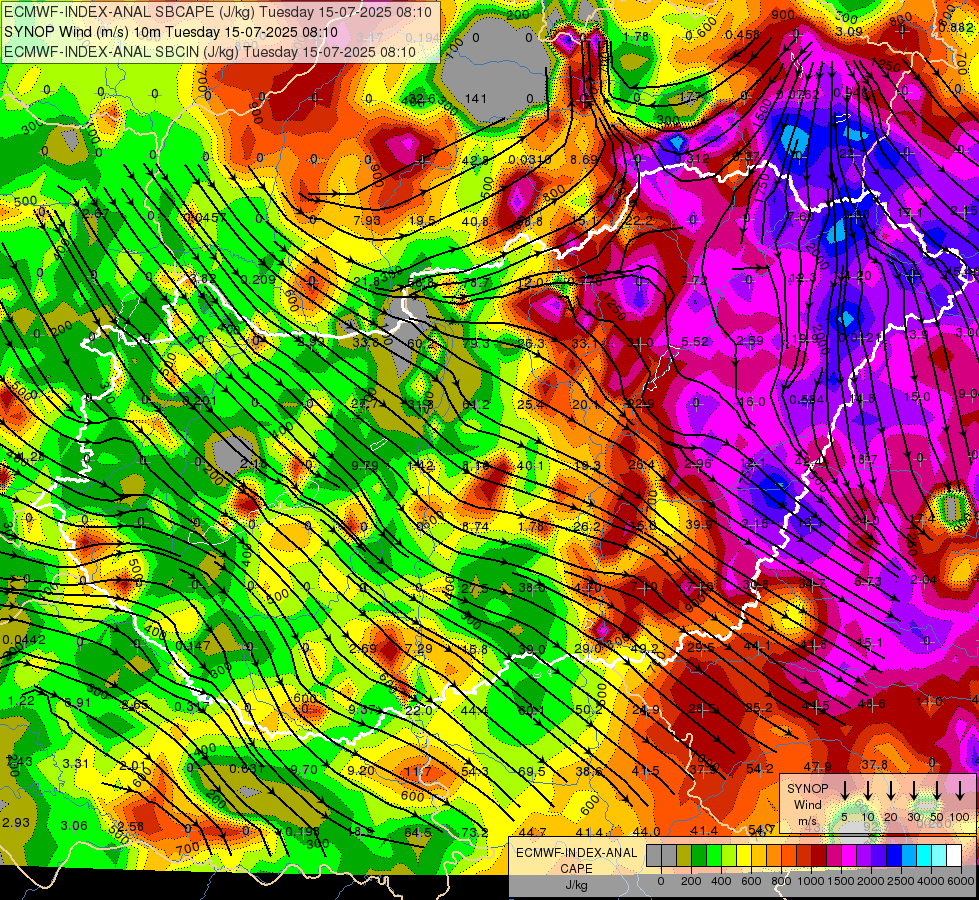
Task: Select the bright magenta swatch right of 1500 tick
Action: (849, 855)
